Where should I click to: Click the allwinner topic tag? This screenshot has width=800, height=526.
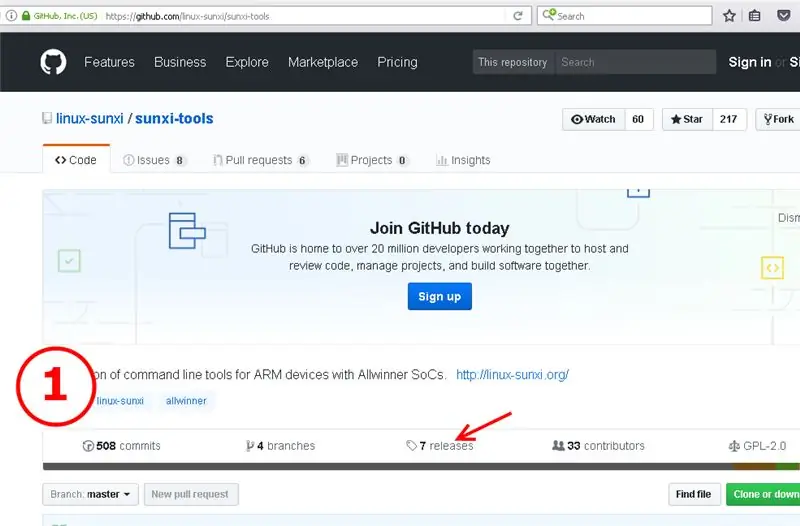click(x=186, y=401)
